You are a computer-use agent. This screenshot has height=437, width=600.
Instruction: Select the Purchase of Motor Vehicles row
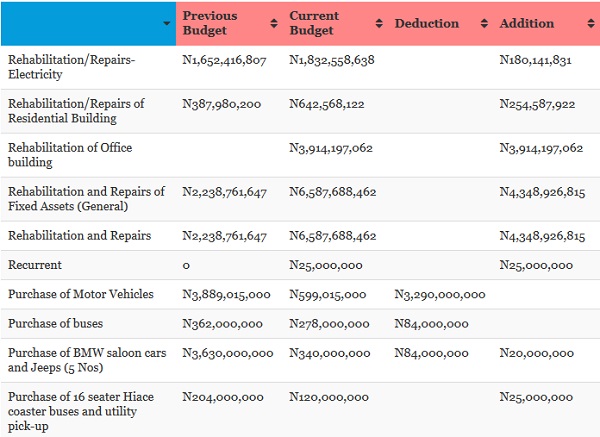coord(81,294)
